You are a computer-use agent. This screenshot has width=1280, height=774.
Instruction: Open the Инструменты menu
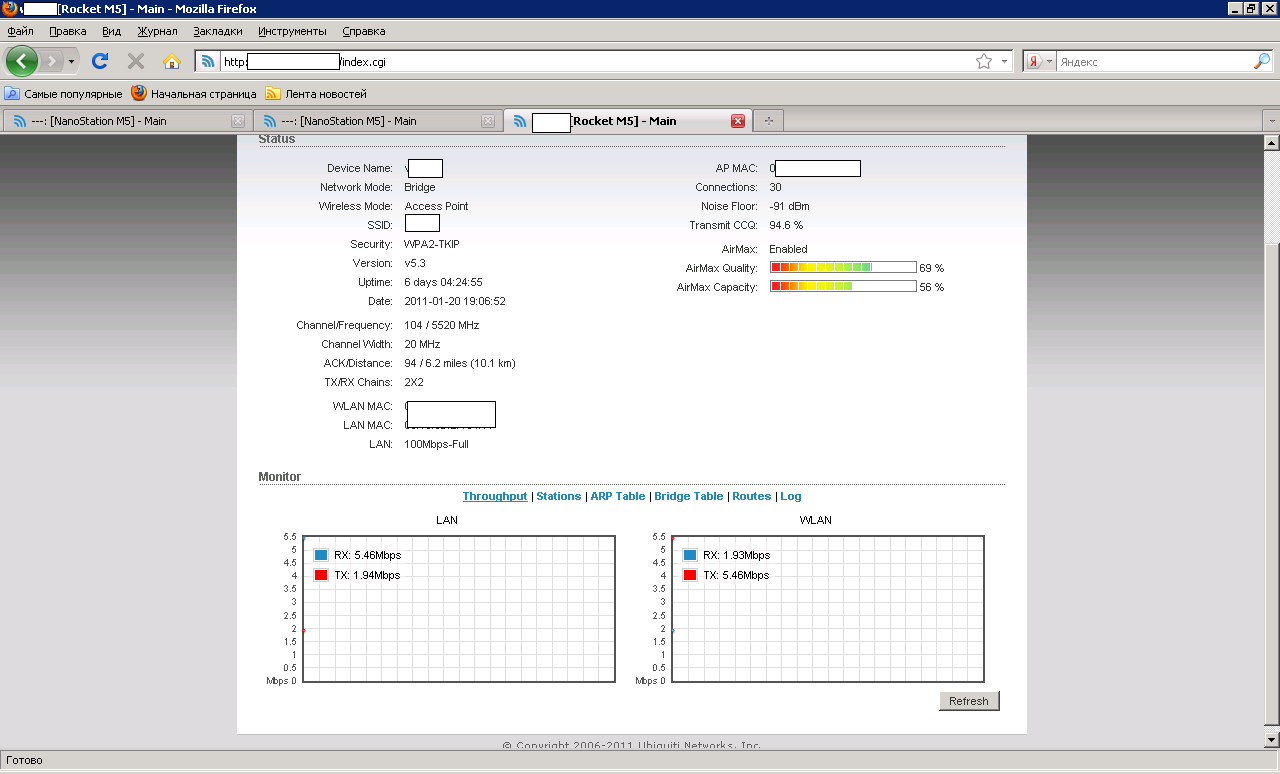pos(292,31)
